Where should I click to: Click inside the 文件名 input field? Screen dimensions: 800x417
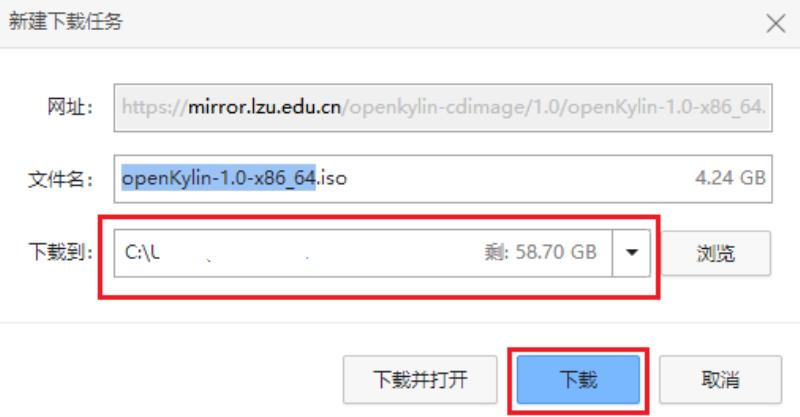pos(443,179)
